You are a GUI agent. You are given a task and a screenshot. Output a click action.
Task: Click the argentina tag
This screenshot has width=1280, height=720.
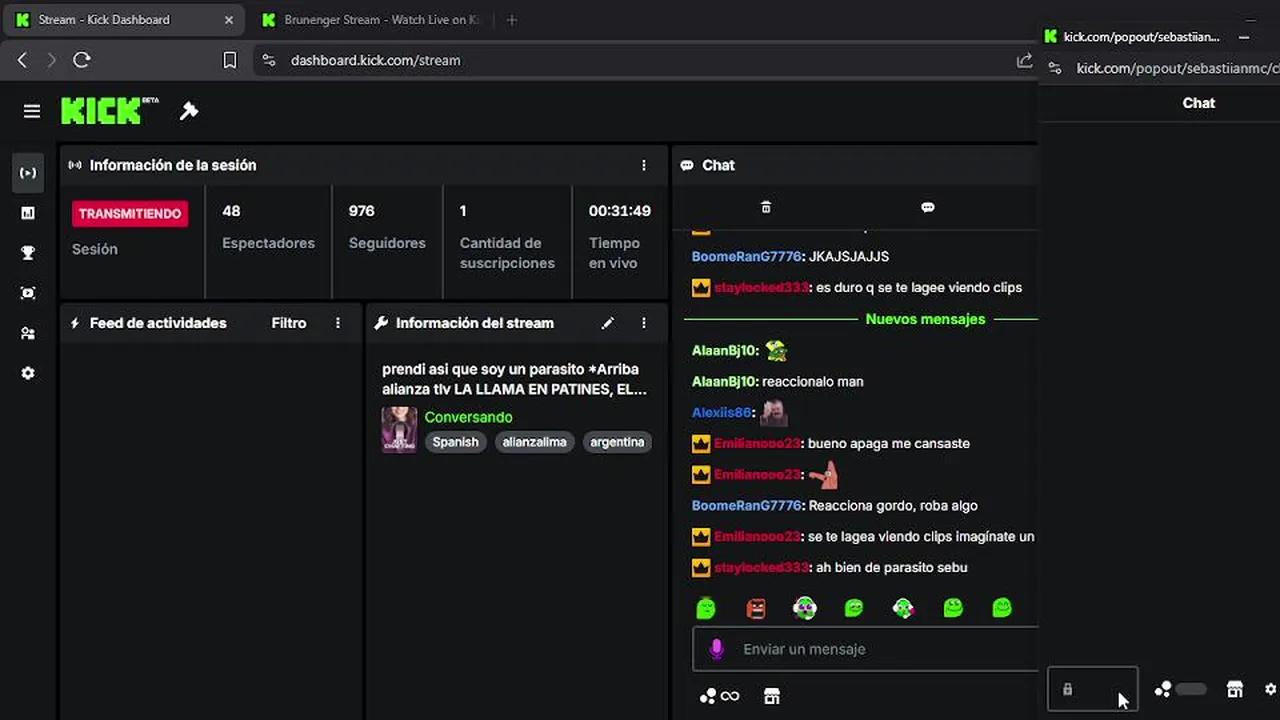tap(617, 442)
